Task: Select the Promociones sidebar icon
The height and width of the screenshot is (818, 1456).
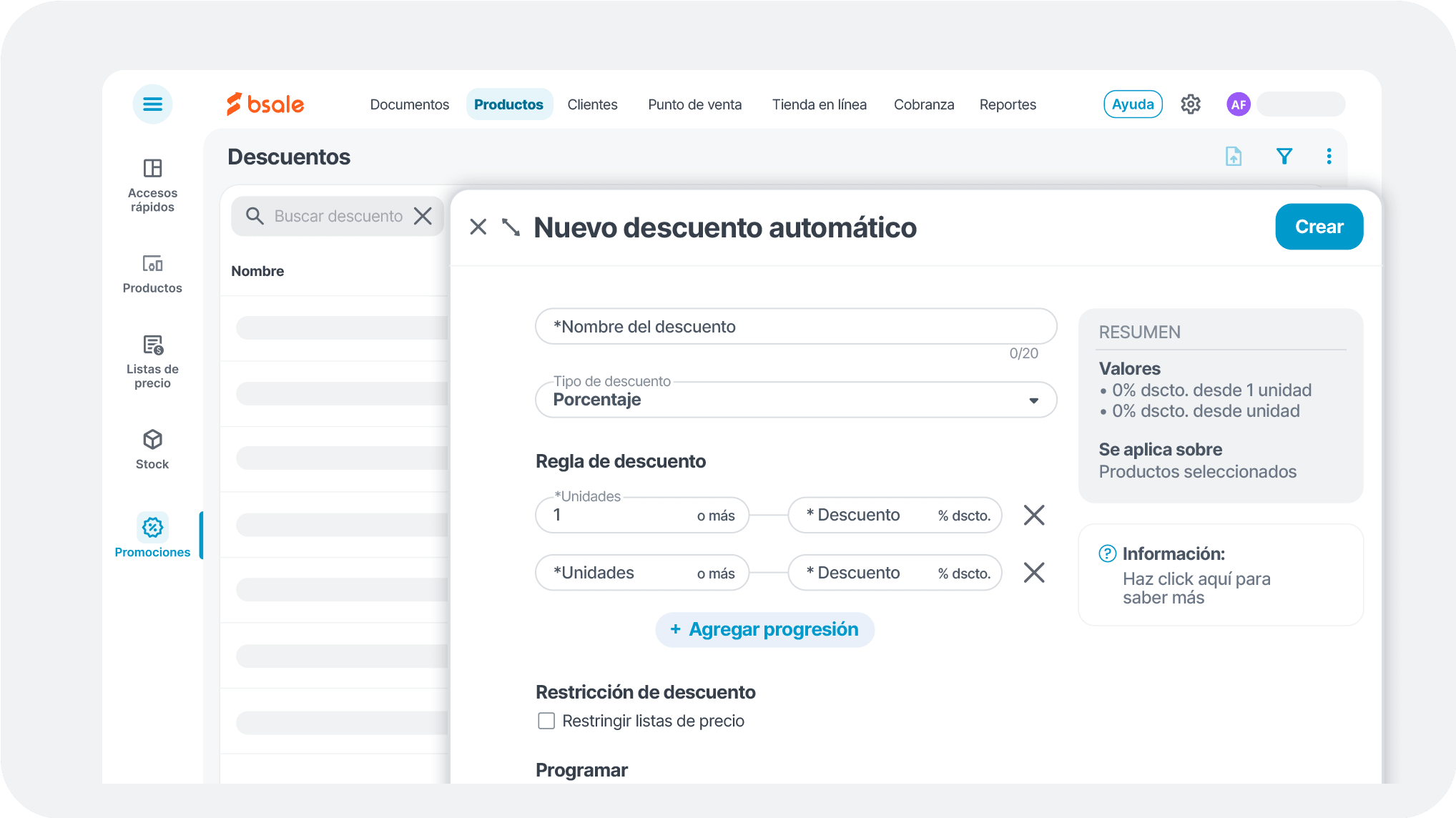Action: [x=152, y=527]
